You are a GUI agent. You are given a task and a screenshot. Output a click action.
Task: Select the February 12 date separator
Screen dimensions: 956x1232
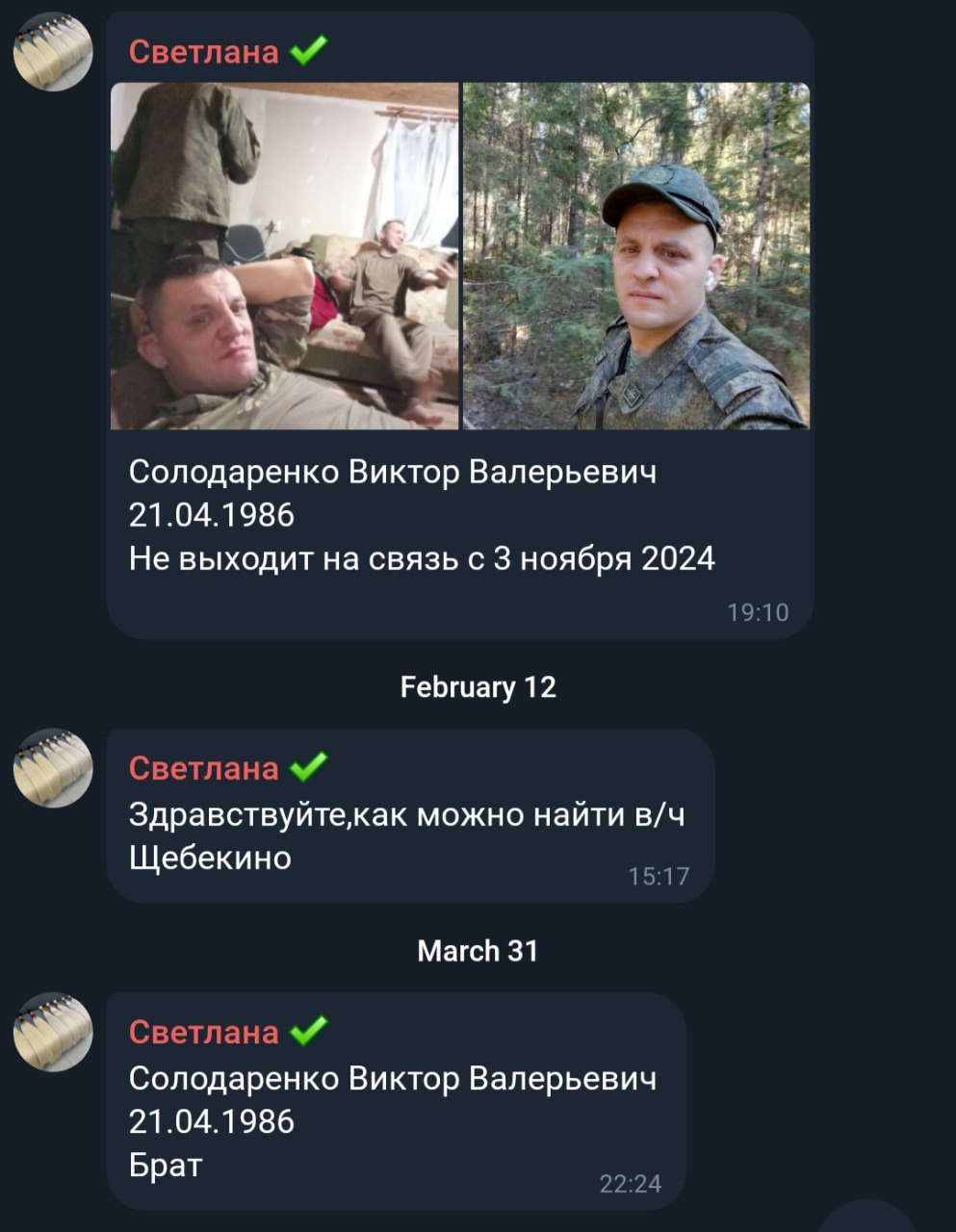click(478, 687)
